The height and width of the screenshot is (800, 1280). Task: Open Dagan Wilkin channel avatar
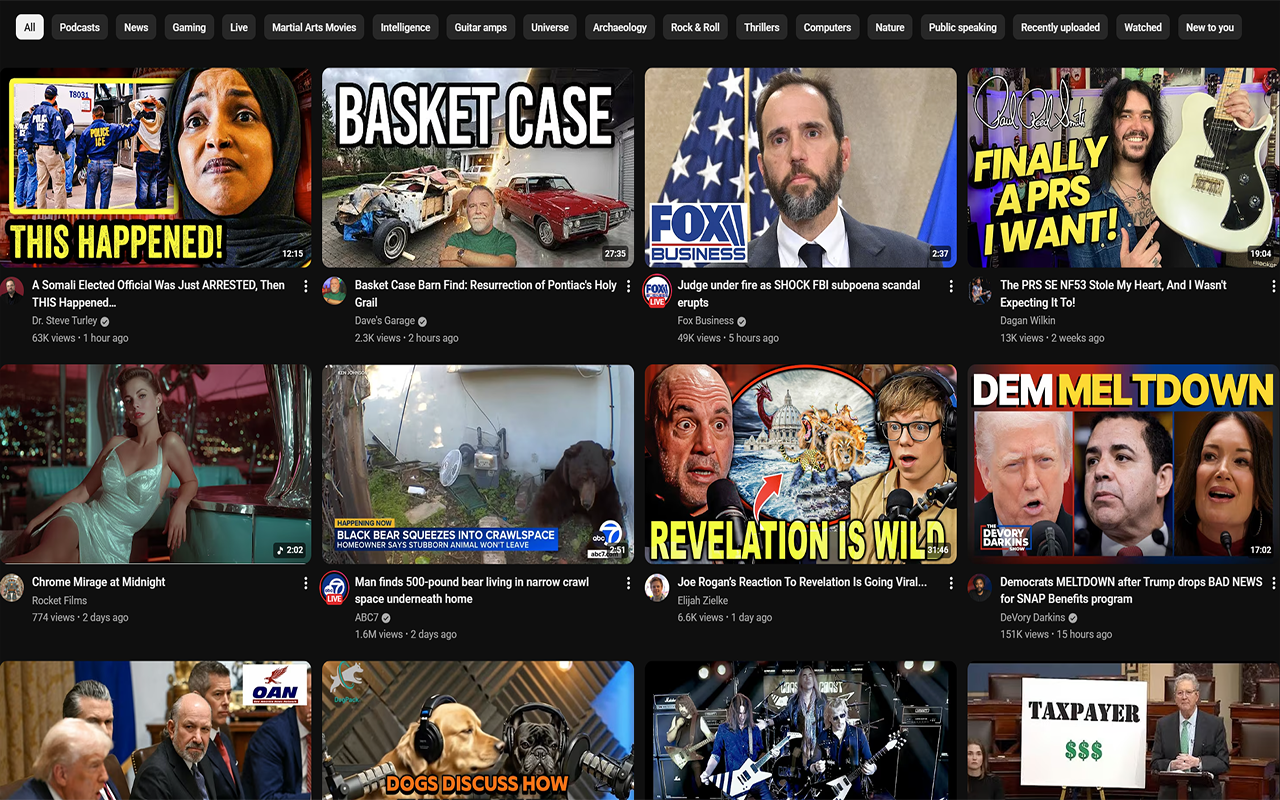980,290
